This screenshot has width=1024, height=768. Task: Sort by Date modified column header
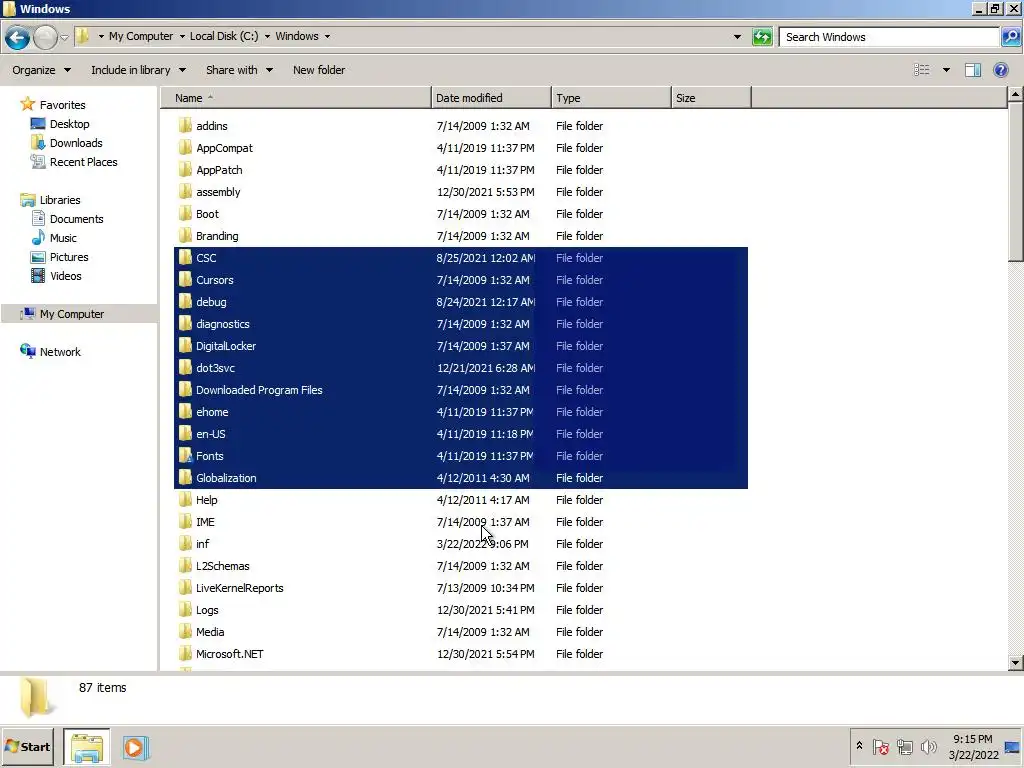491,98
